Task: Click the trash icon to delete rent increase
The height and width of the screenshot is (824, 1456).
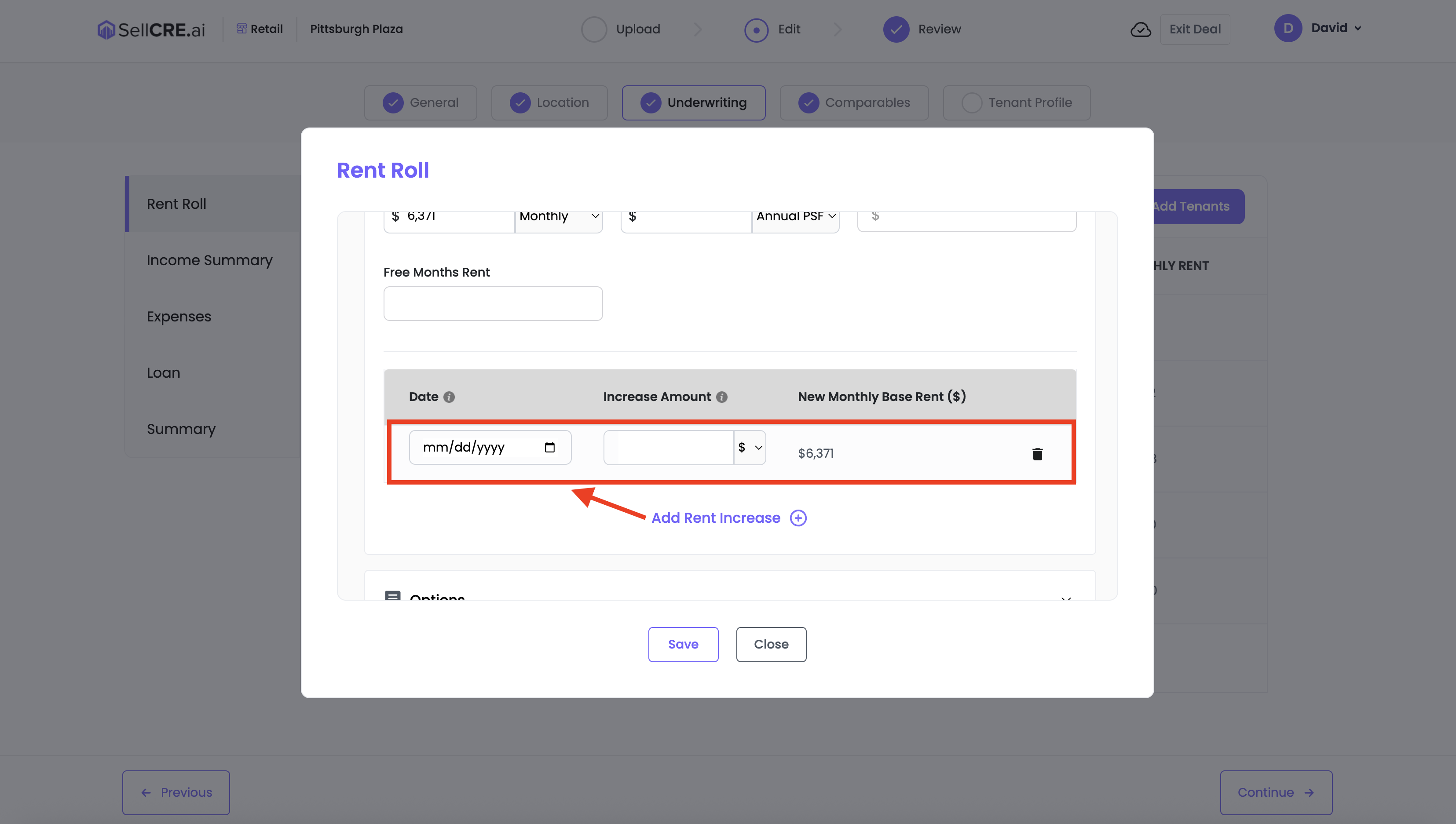Action: click(x=1037, y=454)
